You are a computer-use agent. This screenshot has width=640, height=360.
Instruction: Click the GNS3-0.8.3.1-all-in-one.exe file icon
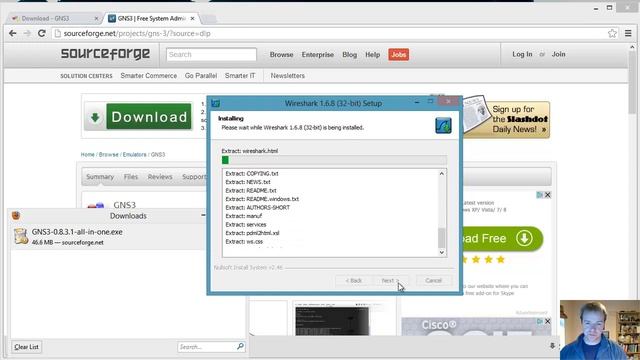[21, 236]
